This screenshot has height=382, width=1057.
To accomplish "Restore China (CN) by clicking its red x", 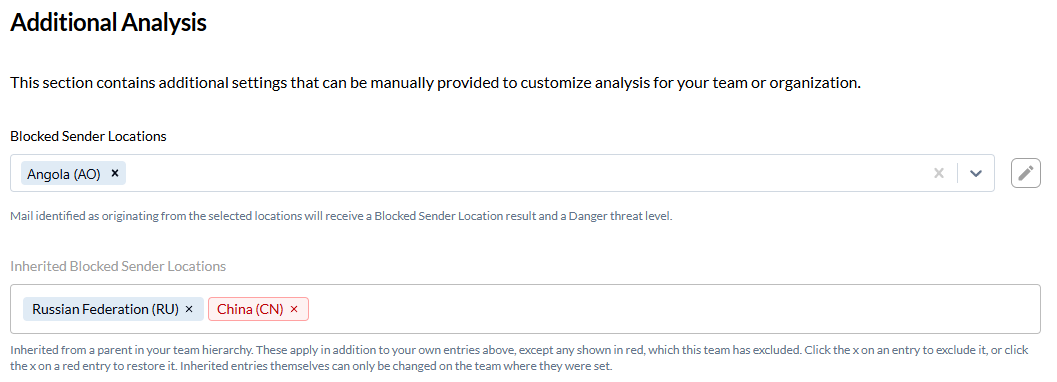I will (x=294, y=309).
